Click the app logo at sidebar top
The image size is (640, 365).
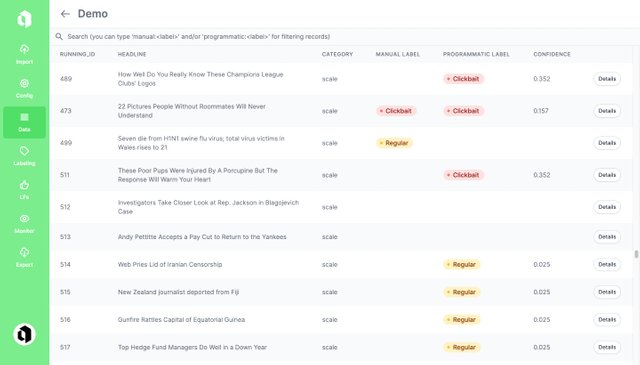[x=24, y=19]
